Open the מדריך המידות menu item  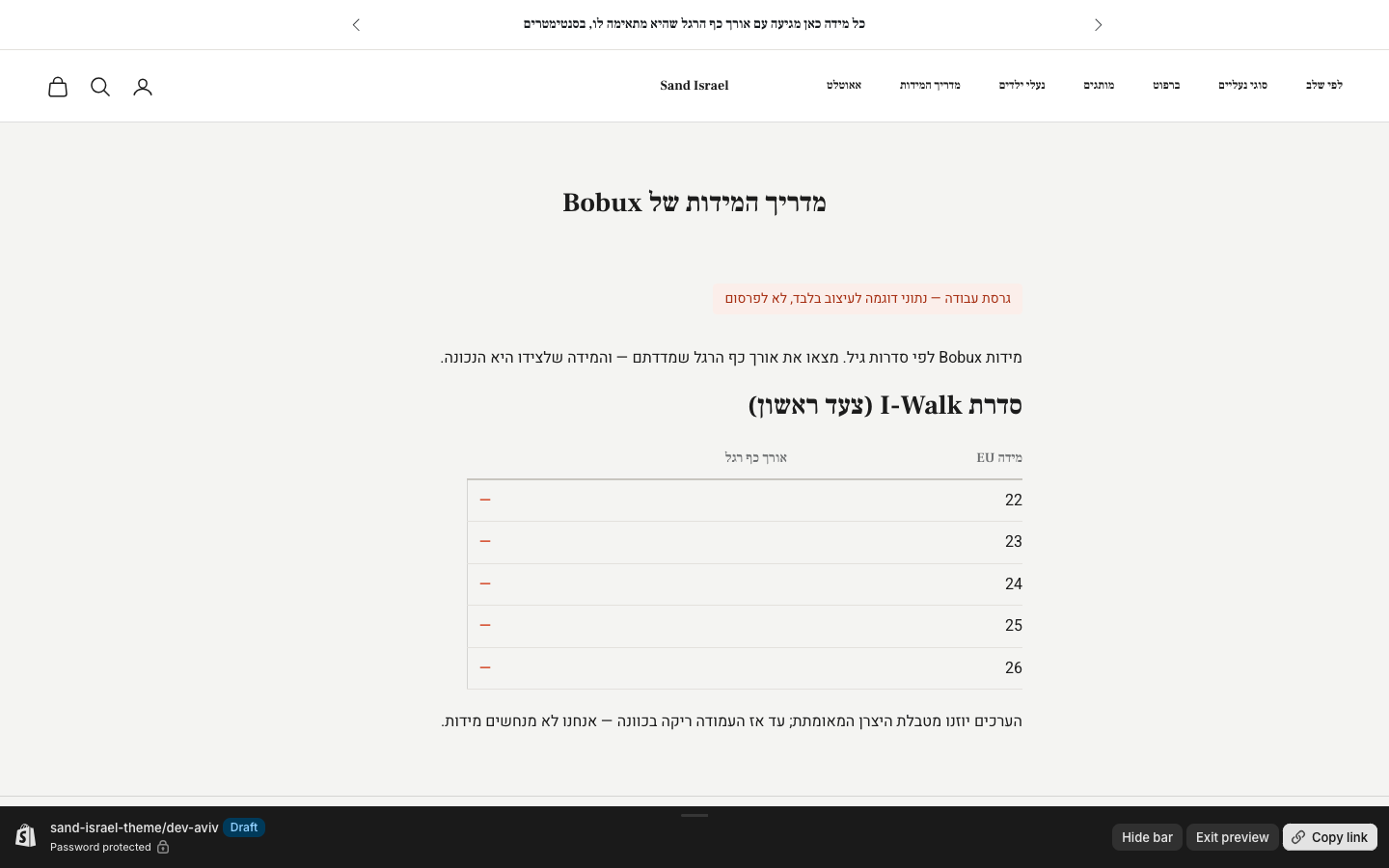pos(930,86)
